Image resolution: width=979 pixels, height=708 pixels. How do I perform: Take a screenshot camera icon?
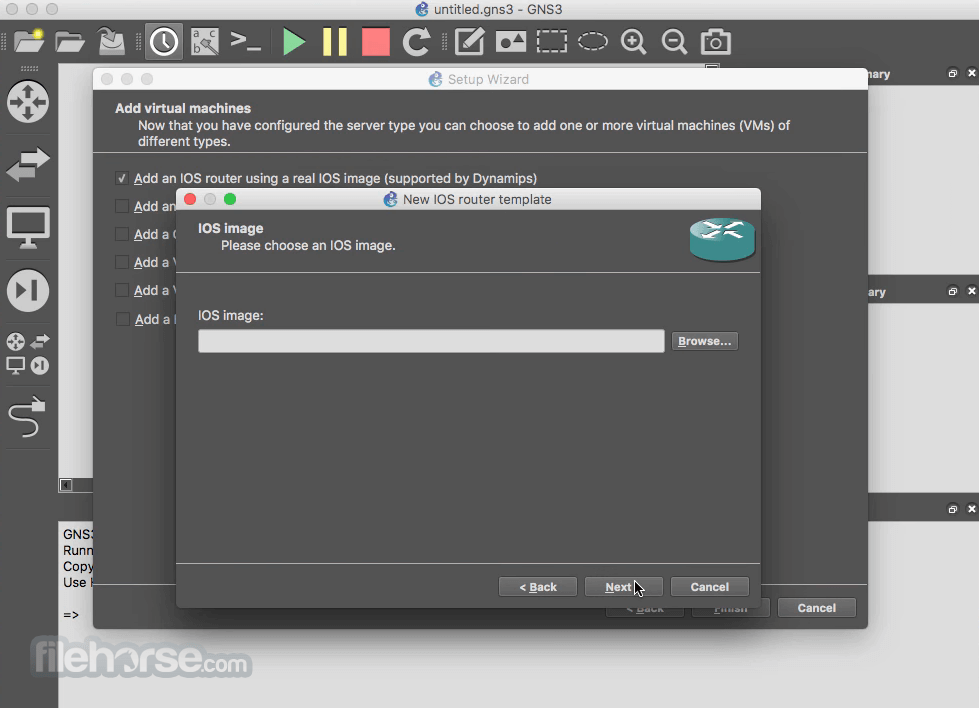716,42
